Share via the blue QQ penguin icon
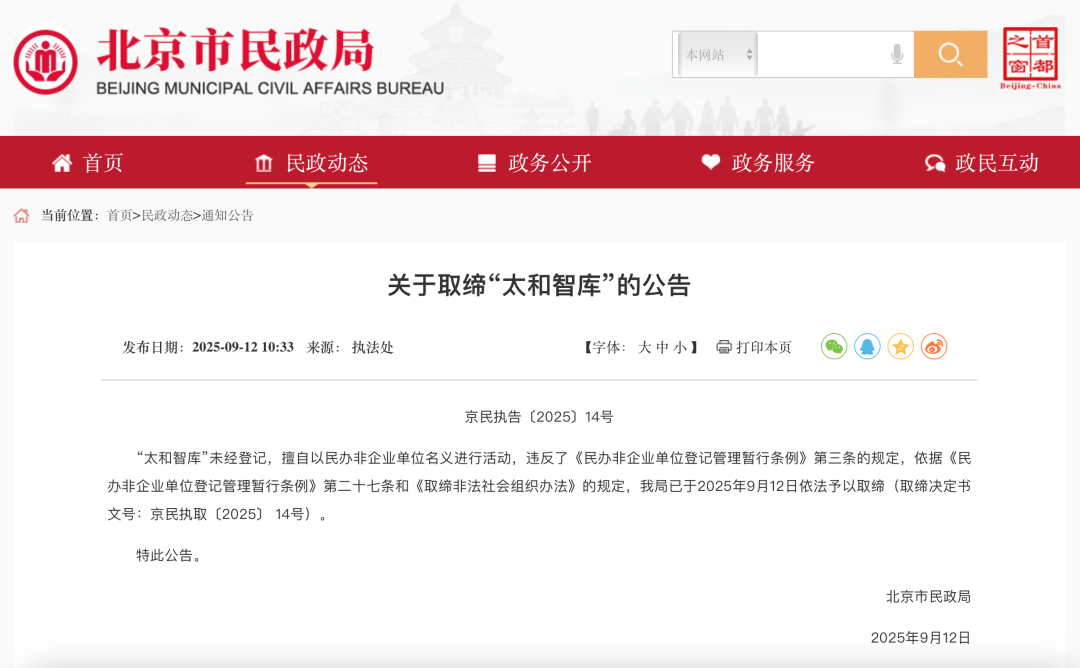 tap(867, 347)
